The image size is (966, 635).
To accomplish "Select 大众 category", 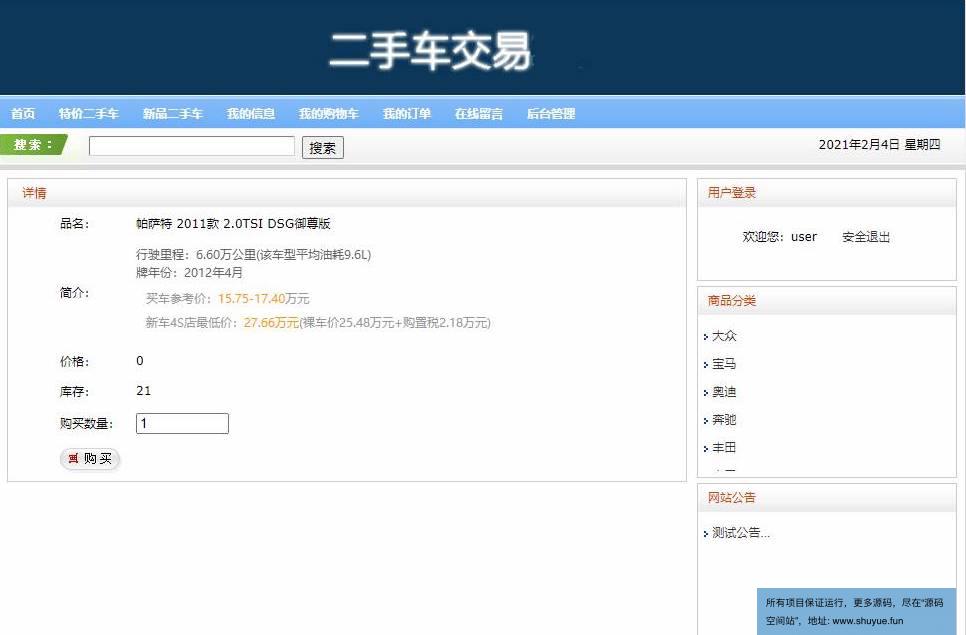I will (x=724, y=336).
